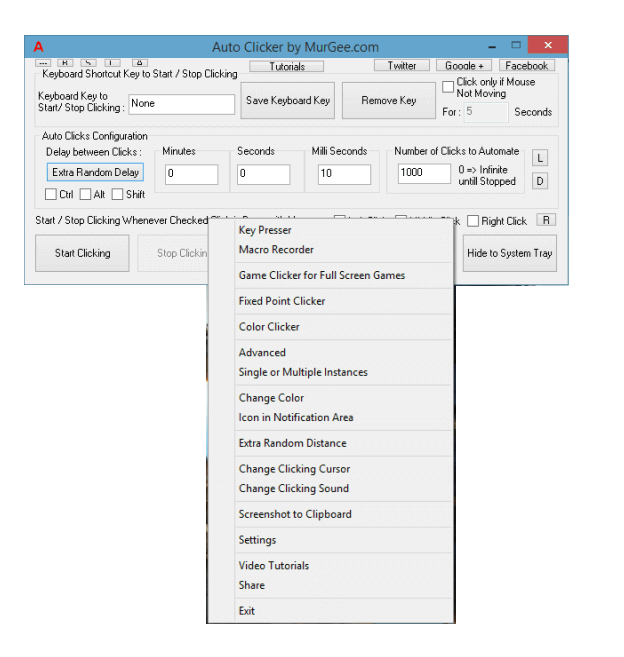Open Fixed Point Clicker menu entry
Viewport: 624px width, 657px height.
[282, 301]
